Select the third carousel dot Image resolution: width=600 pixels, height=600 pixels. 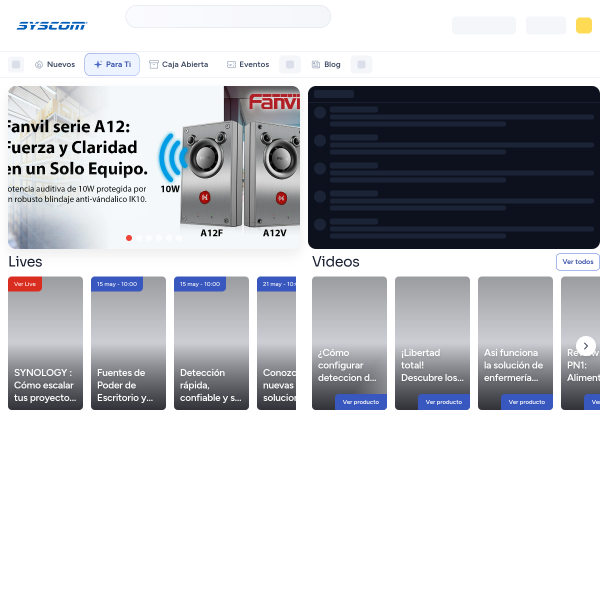(x=149, y=238)
